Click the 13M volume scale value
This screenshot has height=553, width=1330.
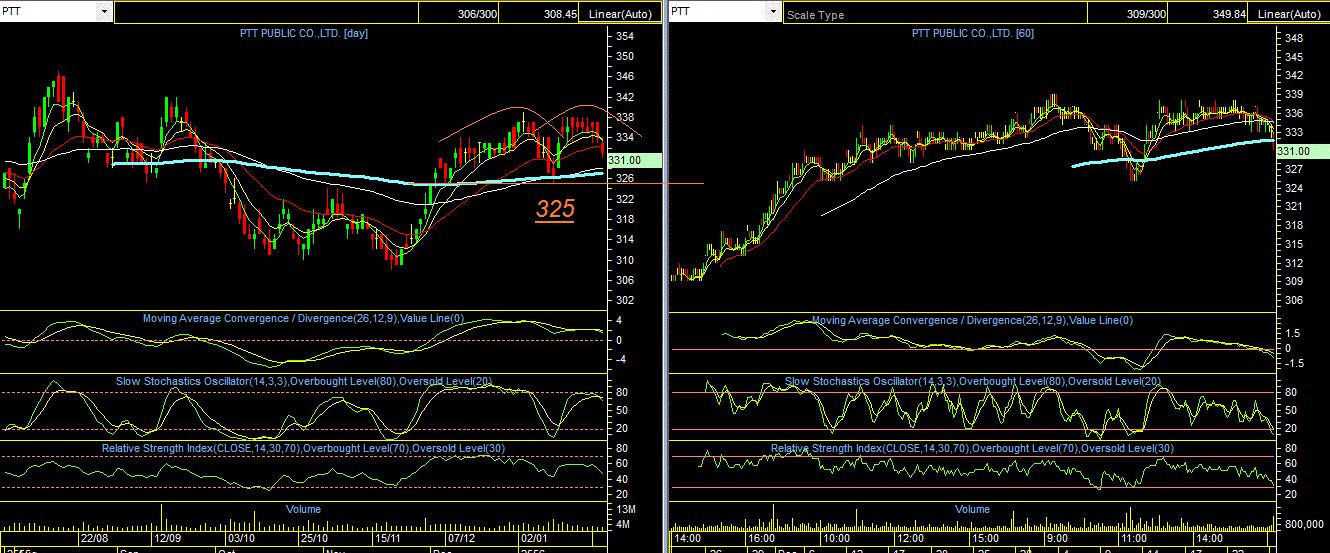pyautogui.click(x=625, y=510)
